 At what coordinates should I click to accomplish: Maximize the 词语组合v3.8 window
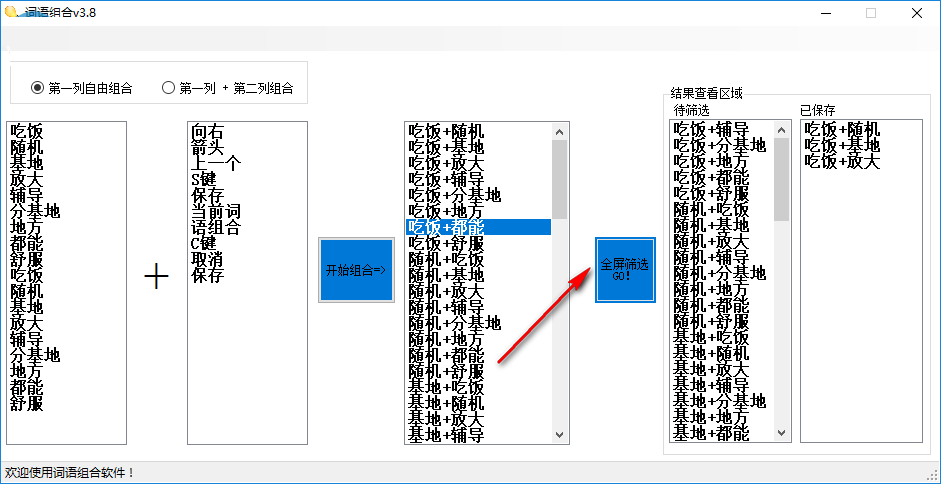point(871,13)
